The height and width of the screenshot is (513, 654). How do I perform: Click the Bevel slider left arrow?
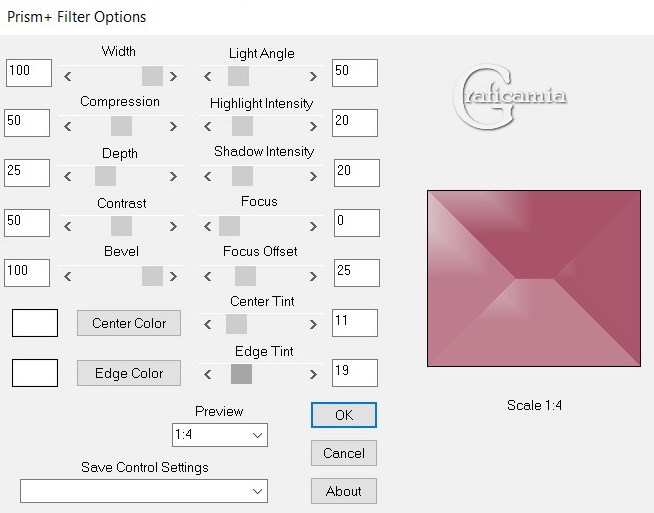pyautogui.click(x=68, y=277)
